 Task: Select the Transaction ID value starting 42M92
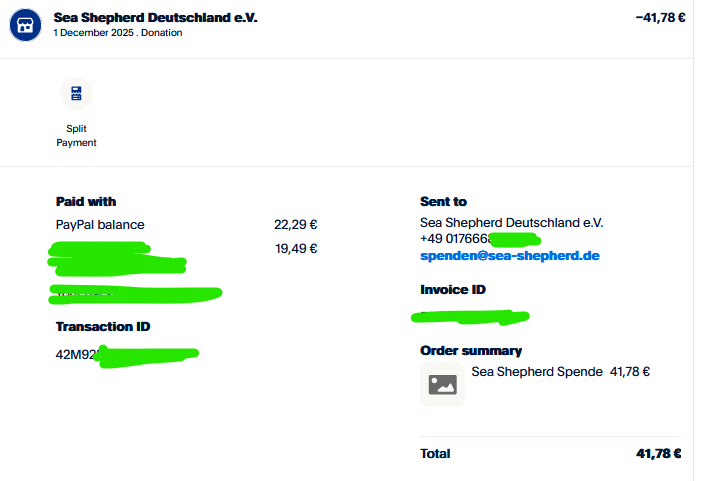pyautogui.click(x=127, y=355)
